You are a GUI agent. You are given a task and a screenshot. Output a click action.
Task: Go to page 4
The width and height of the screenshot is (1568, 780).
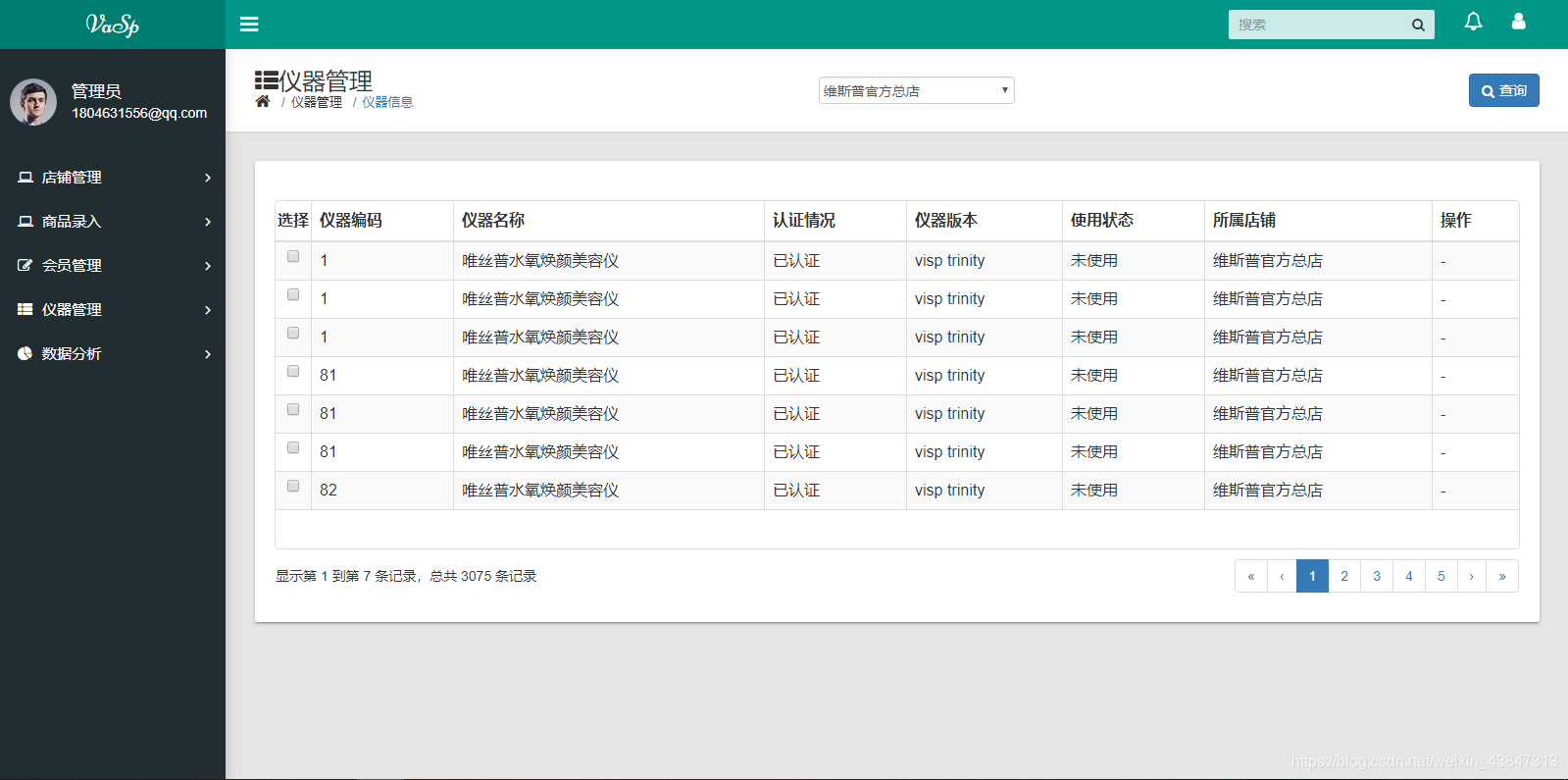(x=1409, y=576)
